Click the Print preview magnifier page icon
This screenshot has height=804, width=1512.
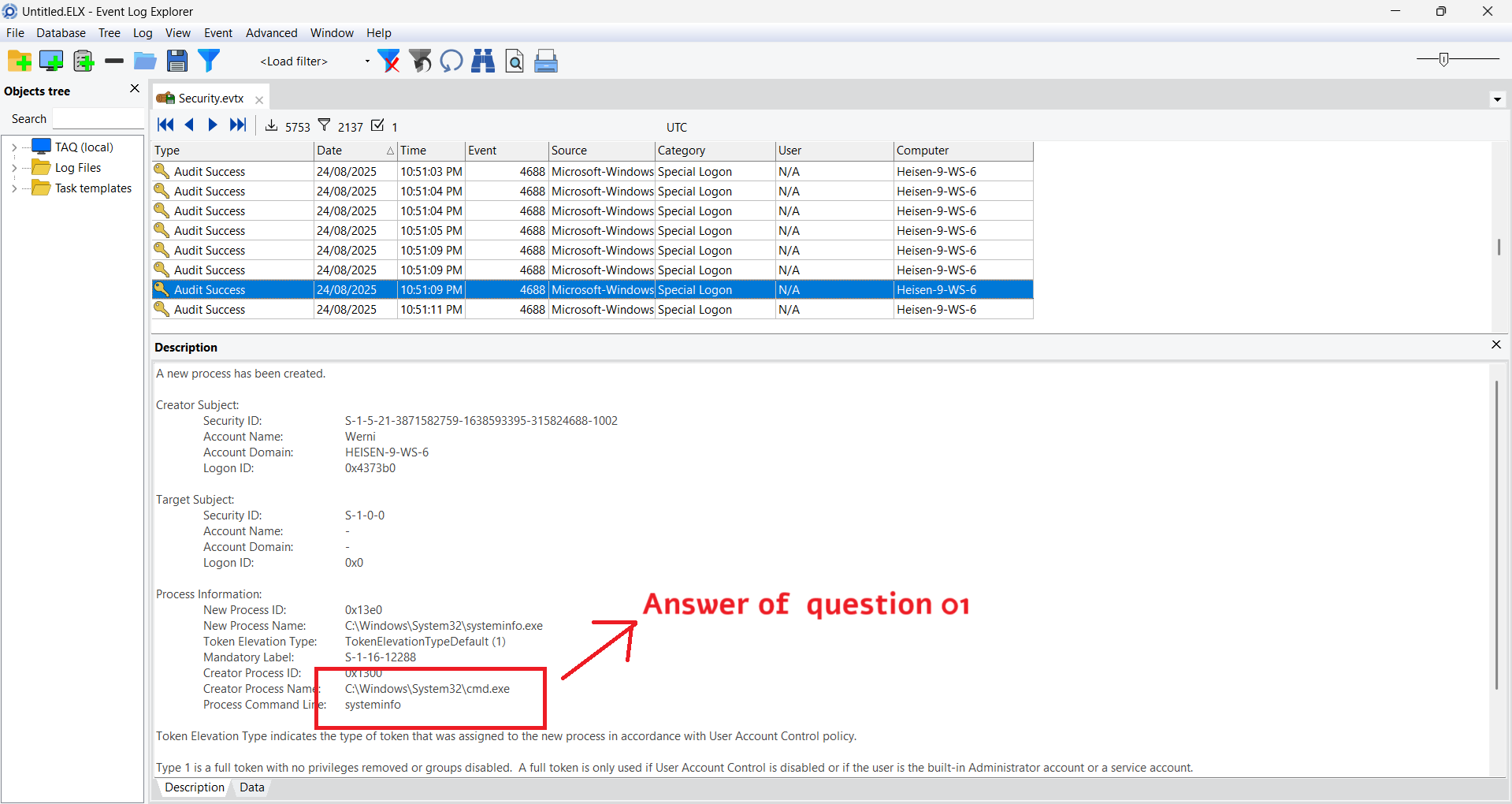514,61
